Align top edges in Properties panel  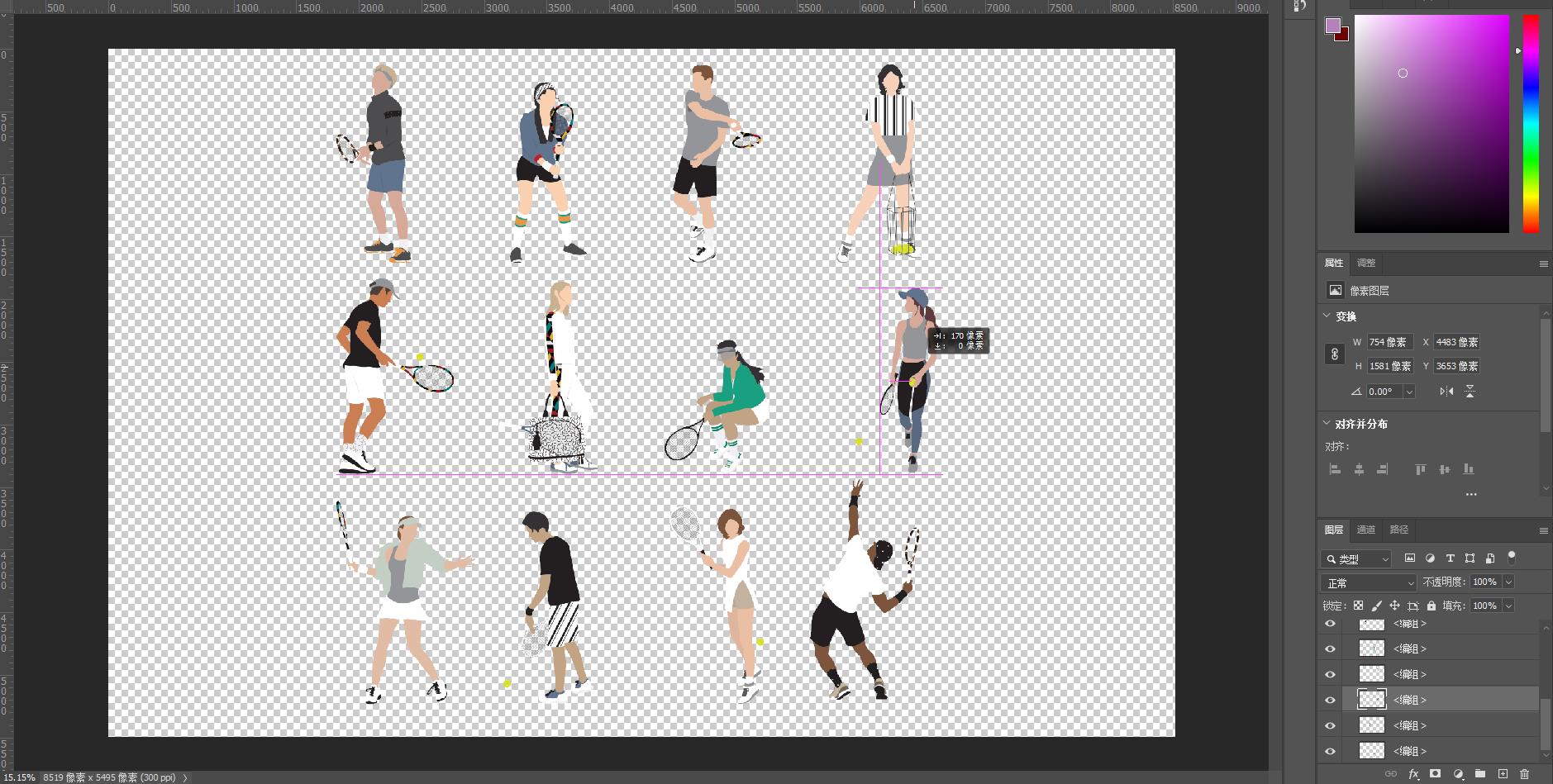click(1420, 469)
